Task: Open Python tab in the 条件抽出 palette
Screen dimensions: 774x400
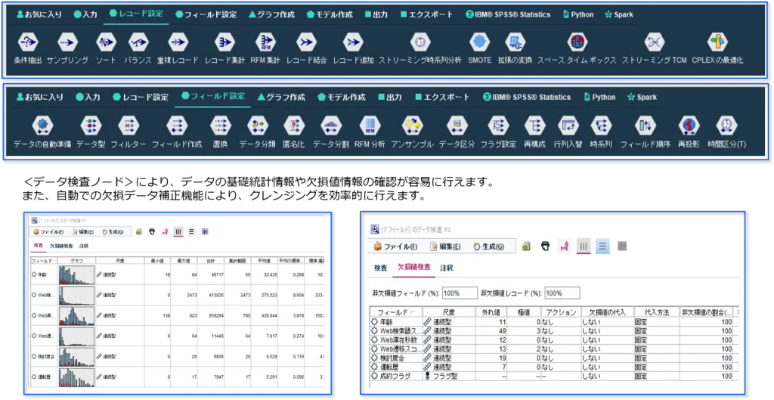Action: coord(578,15)
